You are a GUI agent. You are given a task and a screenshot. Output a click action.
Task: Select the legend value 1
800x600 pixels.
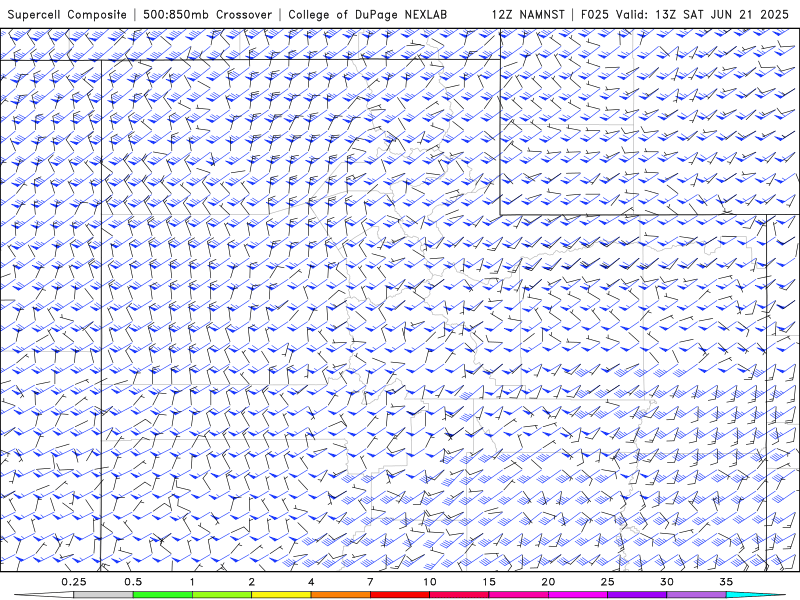click(192, 582)
